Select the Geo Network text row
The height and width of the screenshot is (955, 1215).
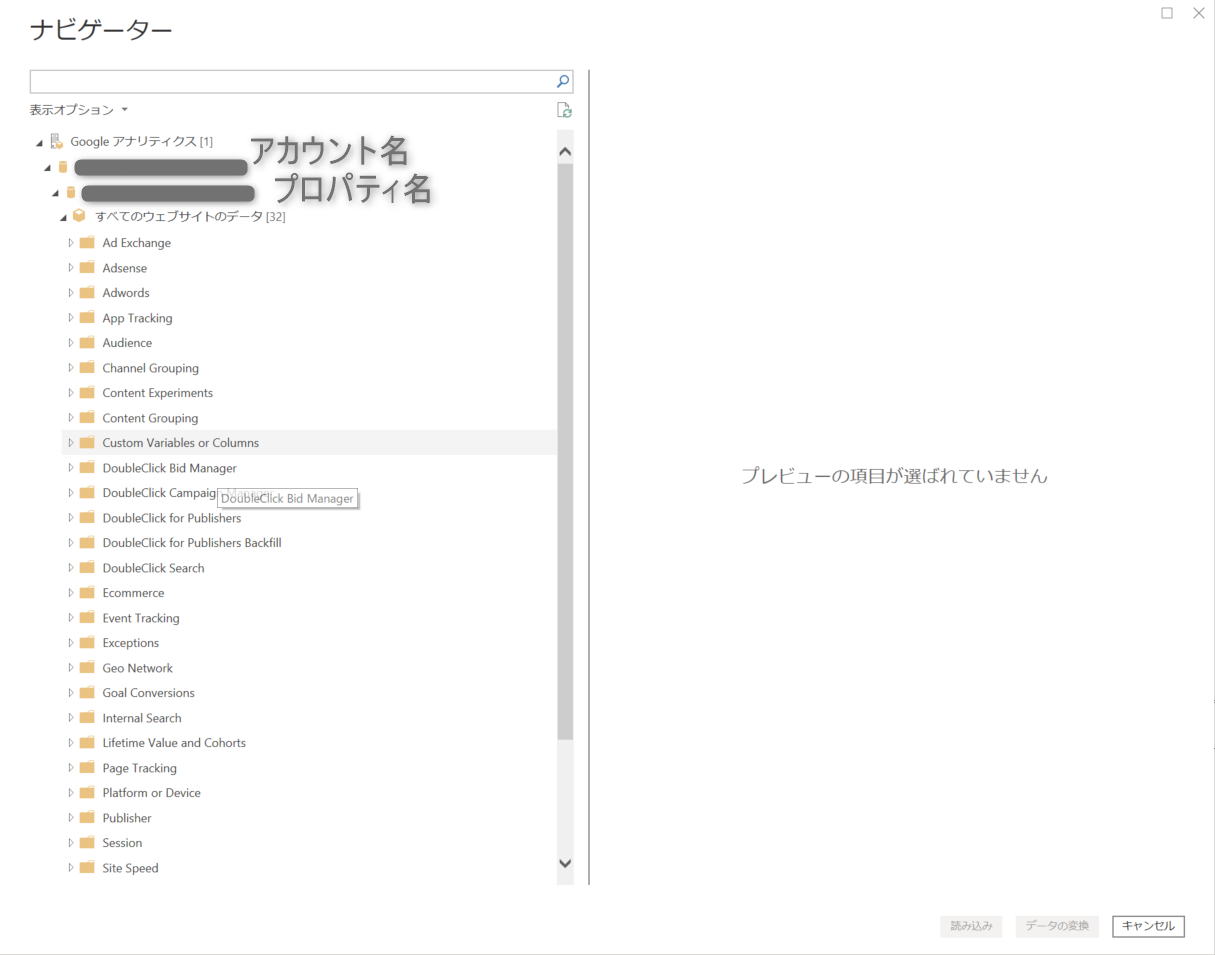click(x=137, y=668)
